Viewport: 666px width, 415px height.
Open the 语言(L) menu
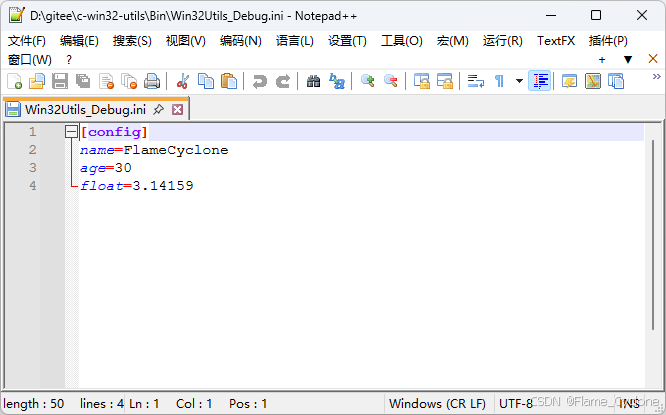tap(295, 41)
